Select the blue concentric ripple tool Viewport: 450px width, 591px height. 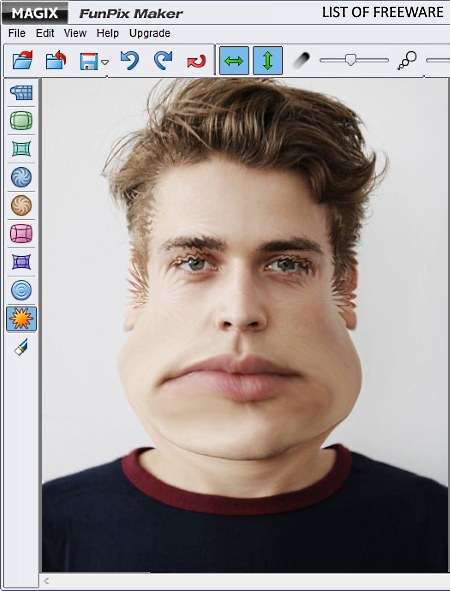click(21, 290)
